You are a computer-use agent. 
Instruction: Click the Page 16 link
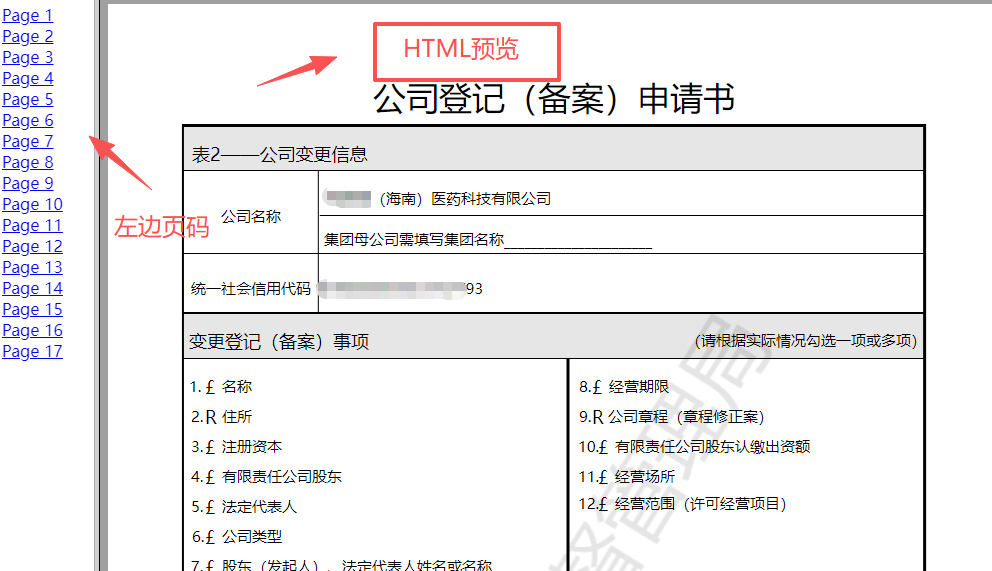33,330
